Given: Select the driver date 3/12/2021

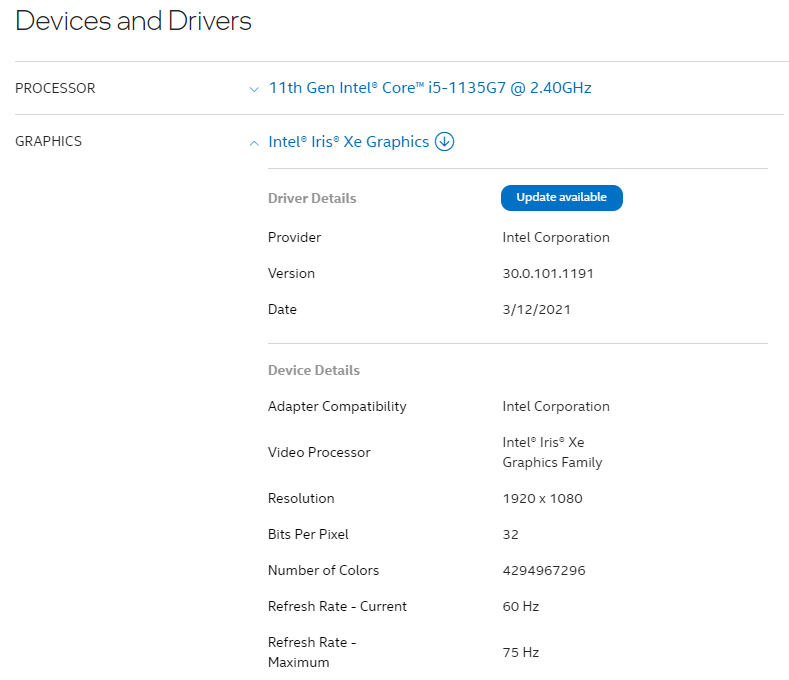Looking at the screenshot, I should click(x=536, y=310).
